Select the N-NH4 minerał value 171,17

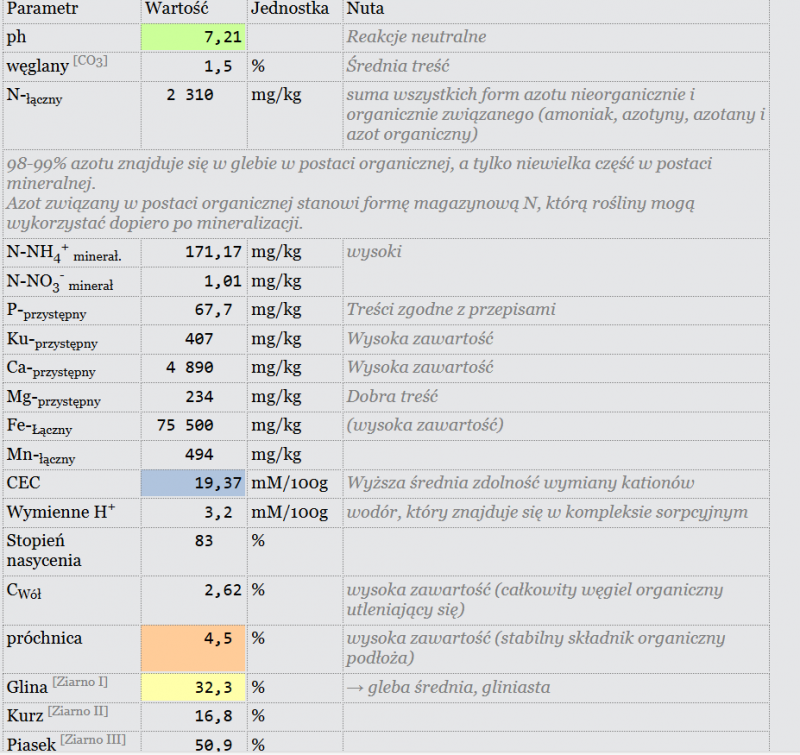pos(213,251)
